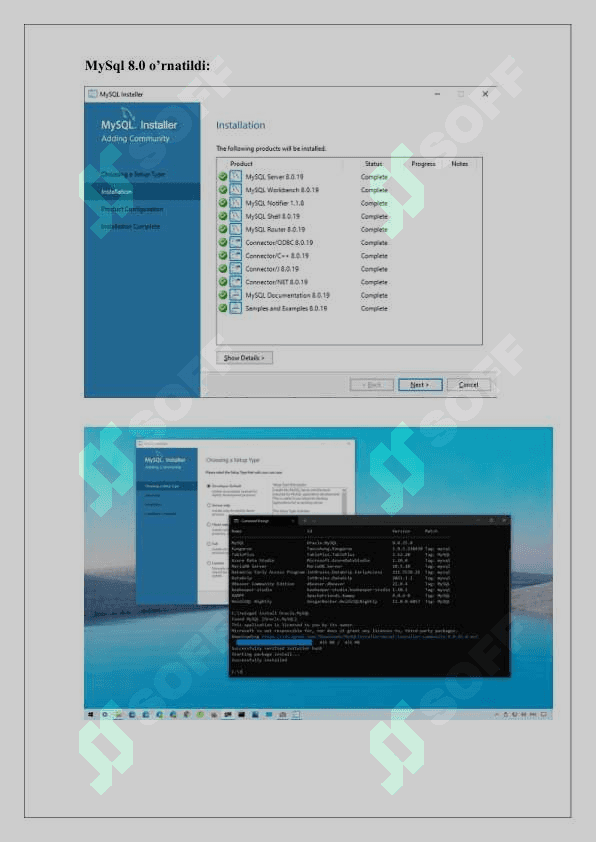Click the green check next to MySQL Shell
Screen dimensions: 596x842
point(223,216)
